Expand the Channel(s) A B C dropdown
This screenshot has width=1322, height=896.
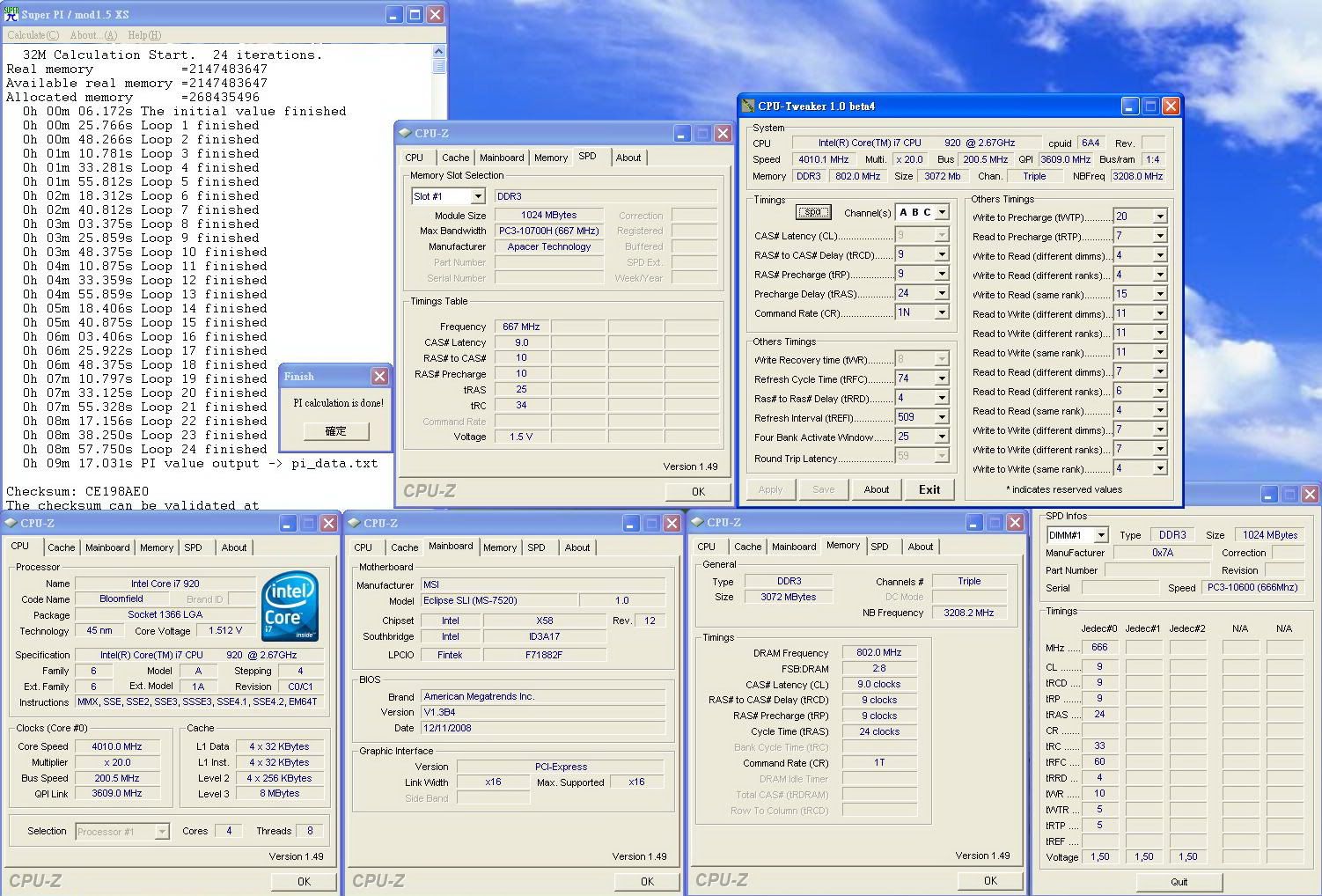click(x=942, y=212)
